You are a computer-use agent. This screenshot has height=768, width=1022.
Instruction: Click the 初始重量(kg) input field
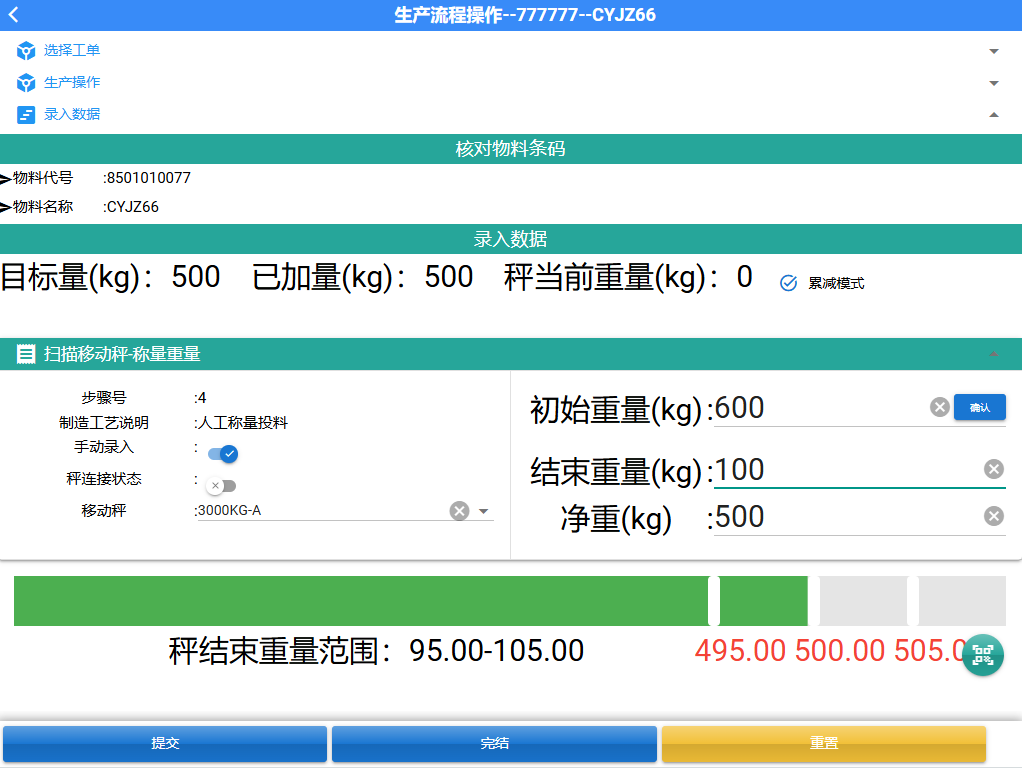pyautogui.click(x=821, y=408)
